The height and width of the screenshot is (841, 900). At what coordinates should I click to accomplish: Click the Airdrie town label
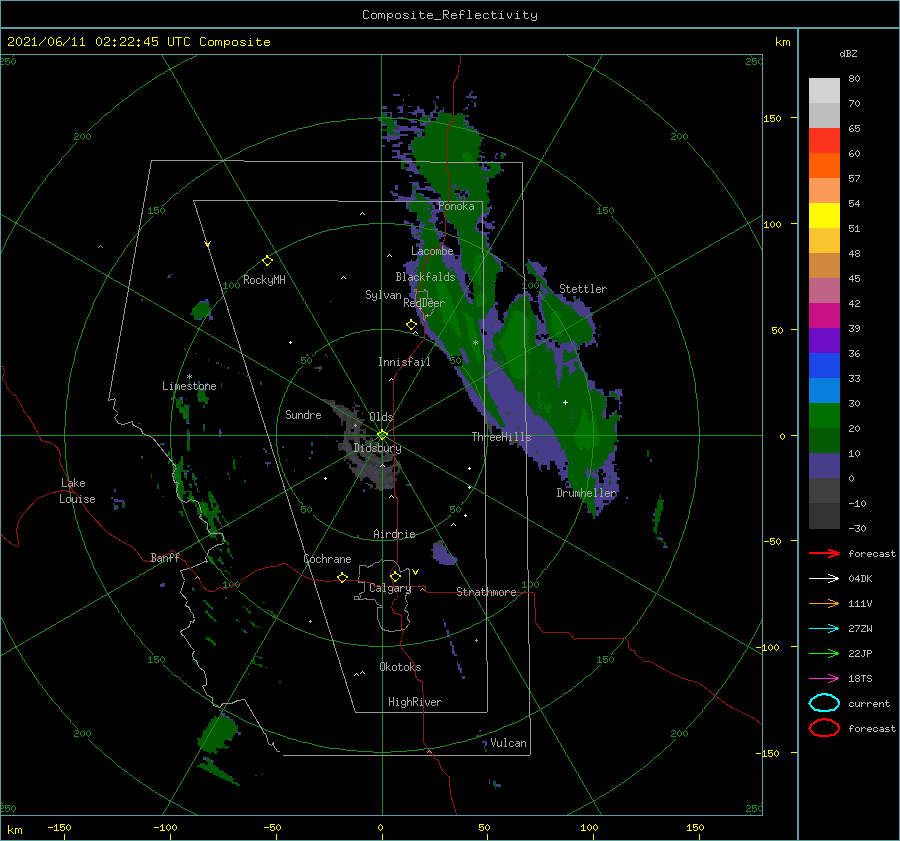[394, 534]
